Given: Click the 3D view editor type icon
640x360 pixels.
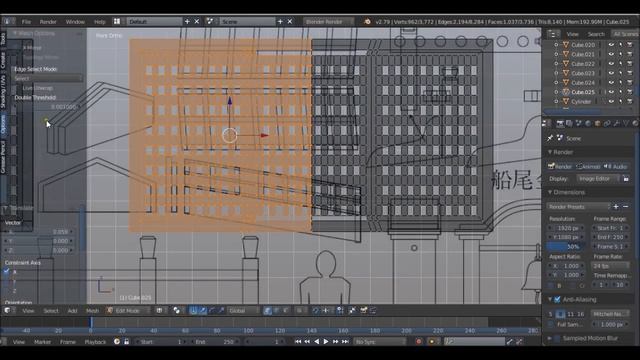Looking at the screenshot, I should [7, 311].
